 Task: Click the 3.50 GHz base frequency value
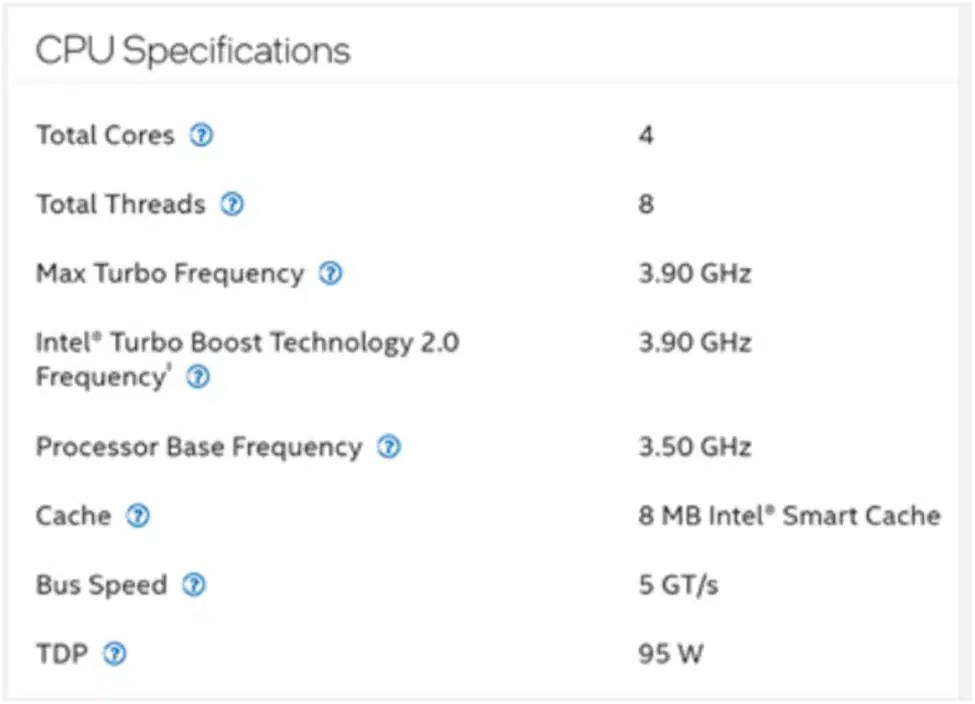pyautogui.click(x=695, y=447)
